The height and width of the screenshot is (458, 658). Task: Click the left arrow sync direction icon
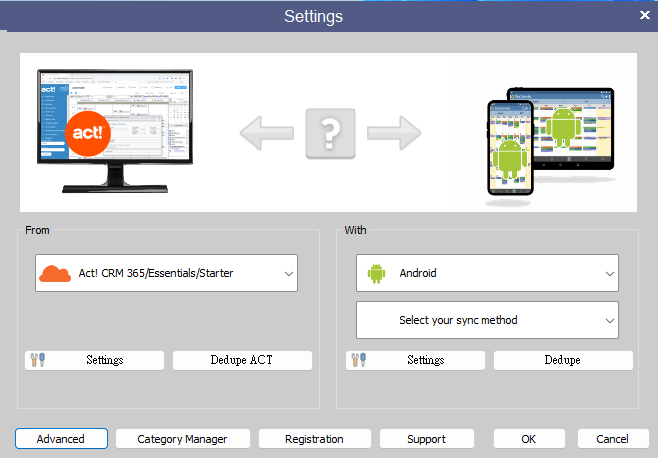266,133
